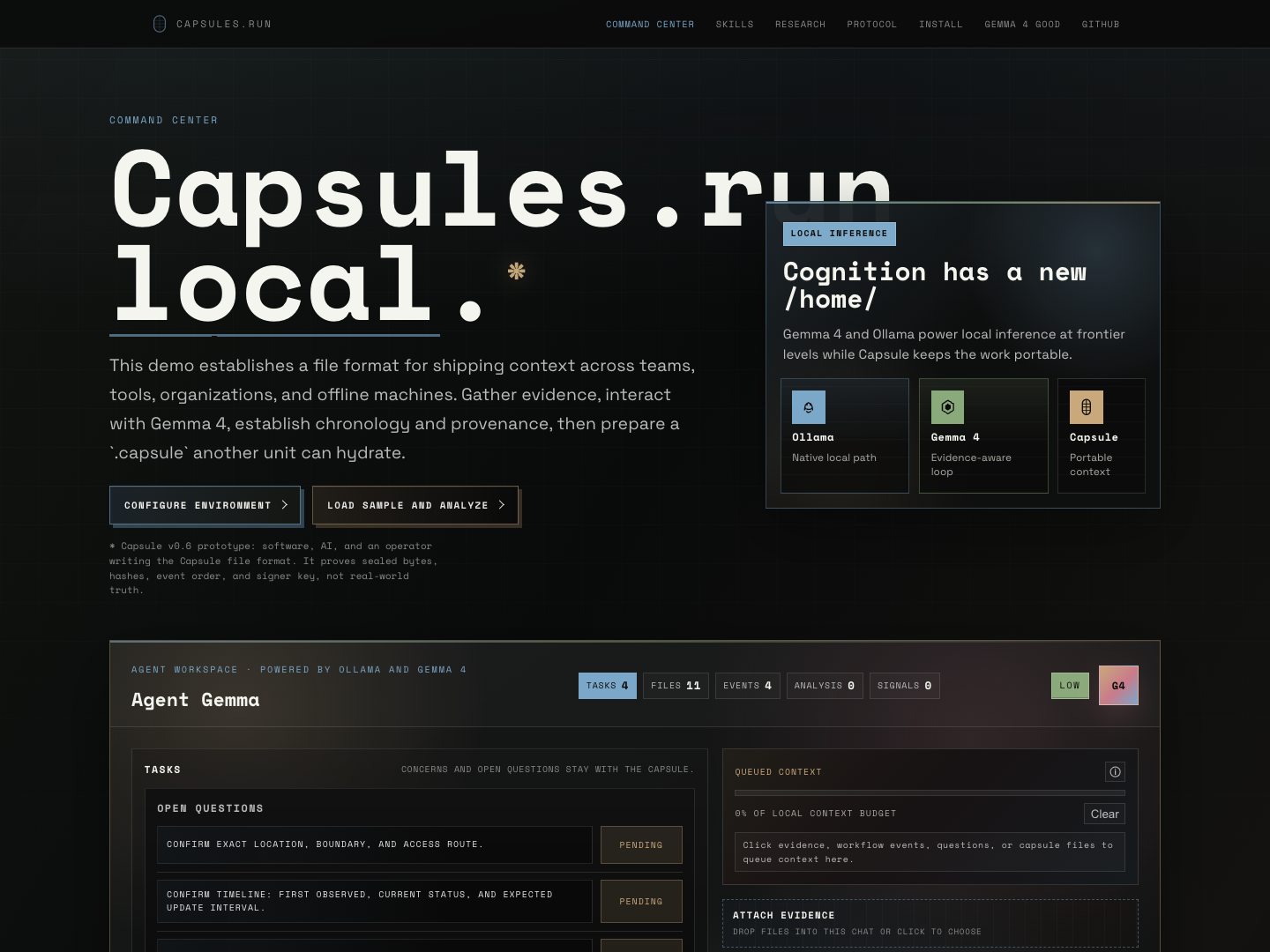The image size is (1270, 952).
Task: Switch to the Files 11 tab
Action: [676, 686]
